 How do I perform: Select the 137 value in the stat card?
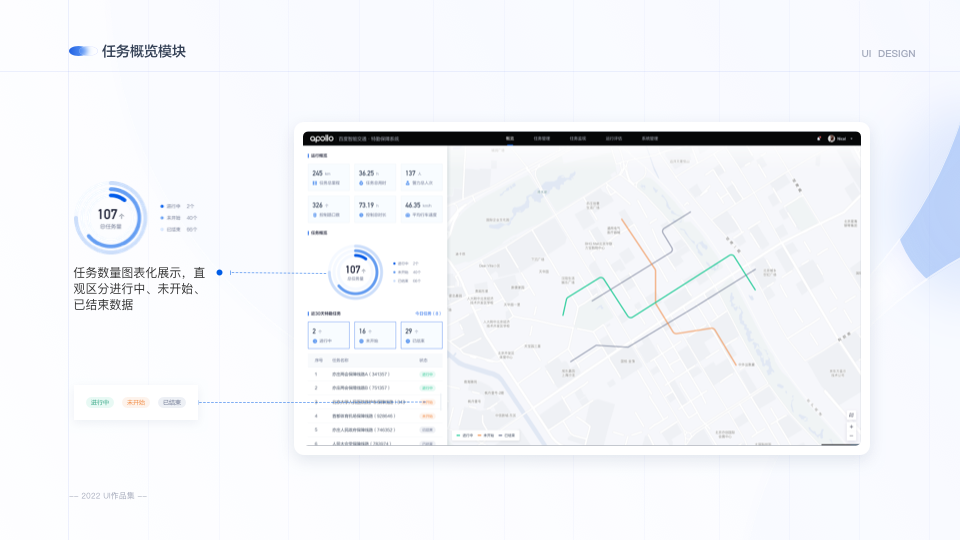pyautogui.click(x=413, y=173)
